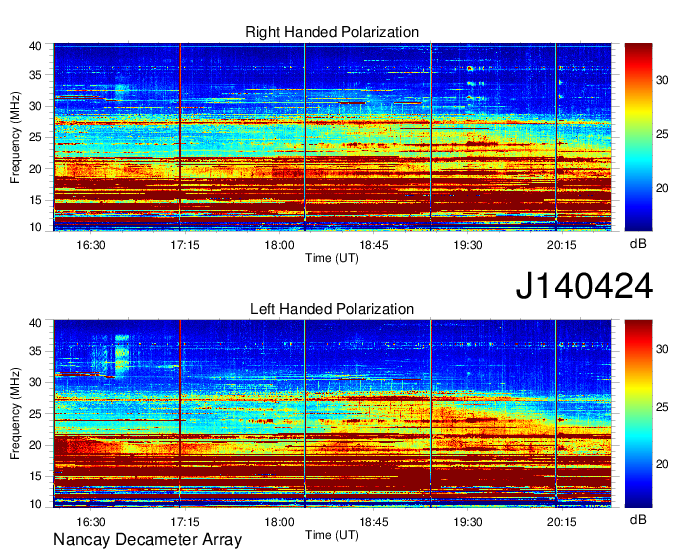Click the 30 MHz tick label on the top plot
680x552 pixels.
pos(35,106)
